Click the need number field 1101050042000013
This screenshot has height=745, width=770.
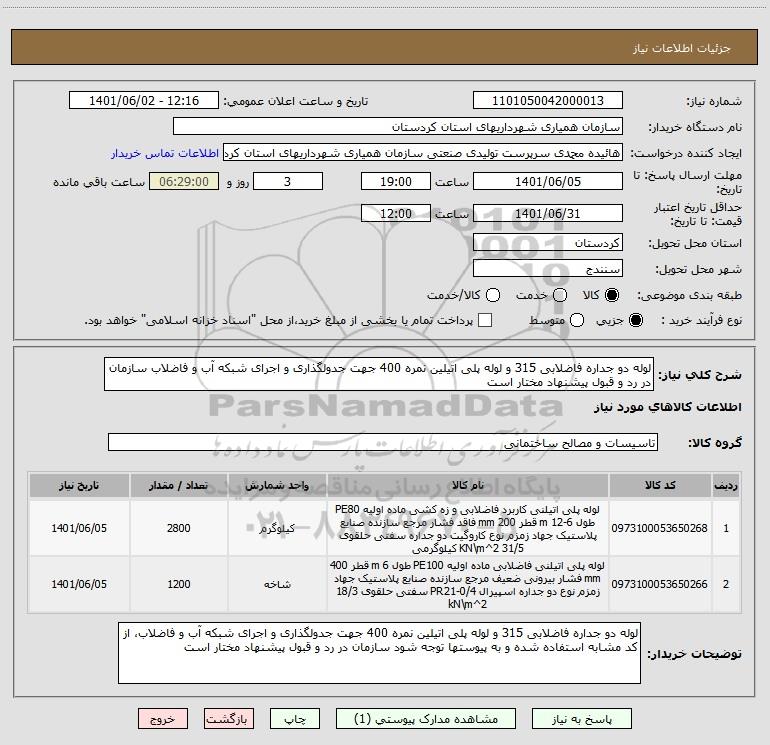pyautogui.click(x=548, y=101)
